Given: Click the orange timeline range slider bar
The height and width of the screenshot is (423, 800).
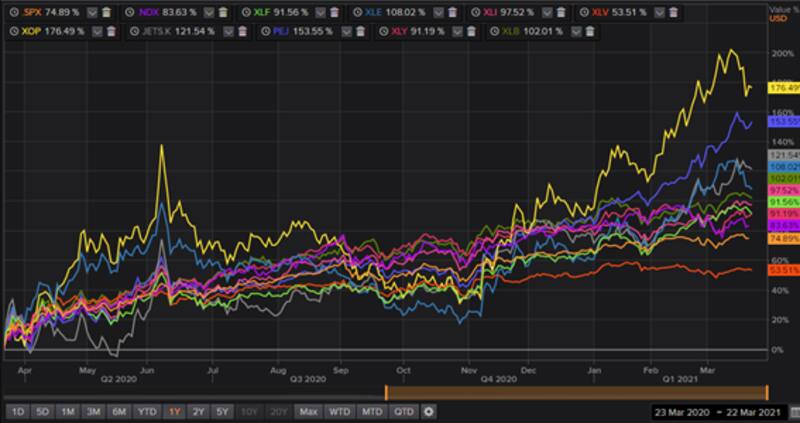Looking at the screenshot, I should (576, 393).
